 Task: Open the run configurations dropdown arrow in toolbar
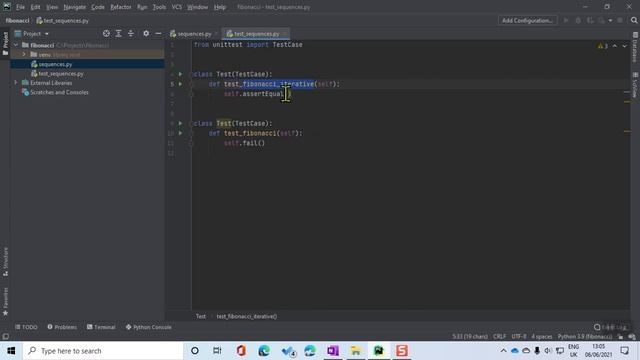tap(610, 20)
